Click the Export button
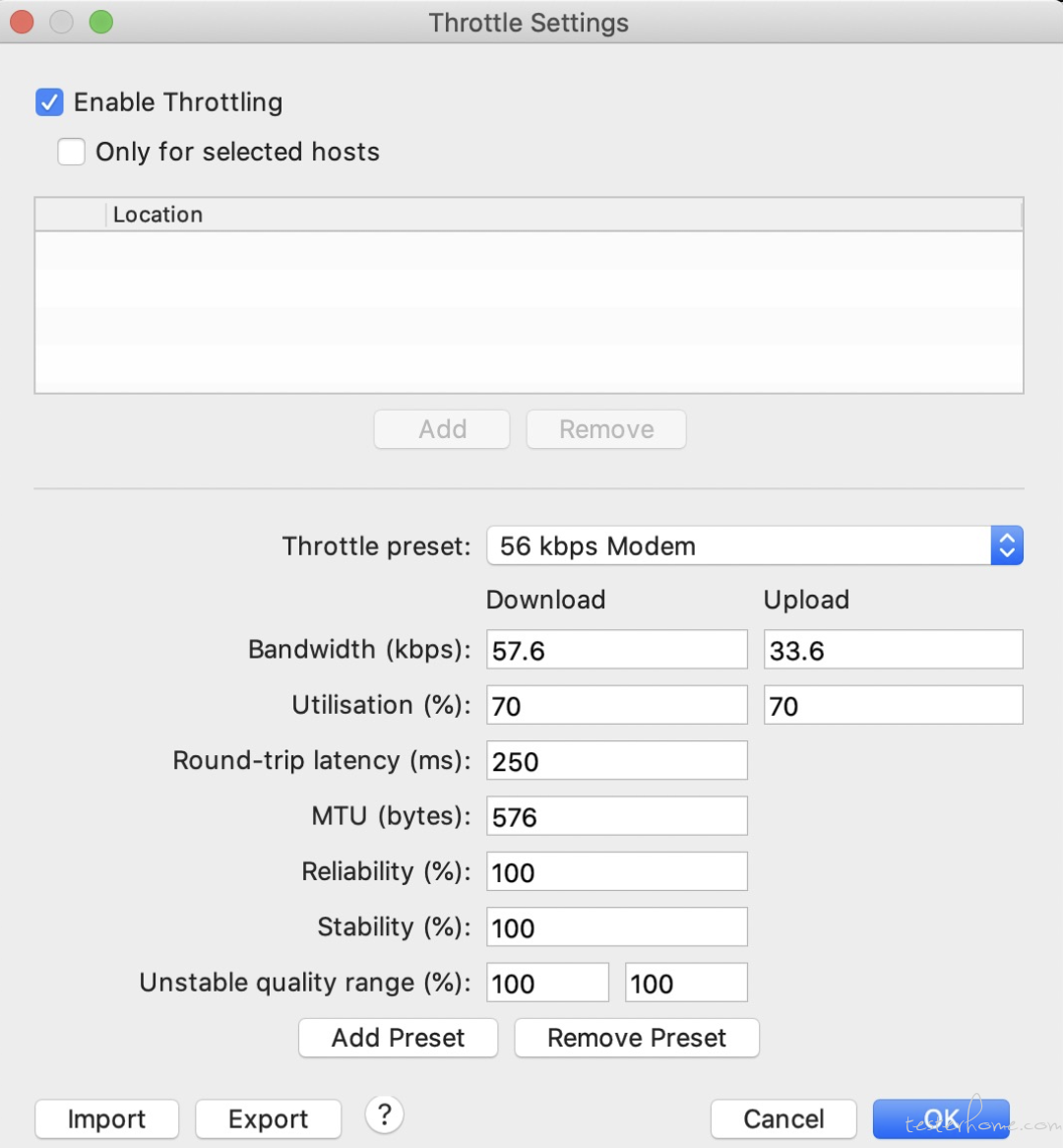1063x1148 pixels. [268, 1118]
